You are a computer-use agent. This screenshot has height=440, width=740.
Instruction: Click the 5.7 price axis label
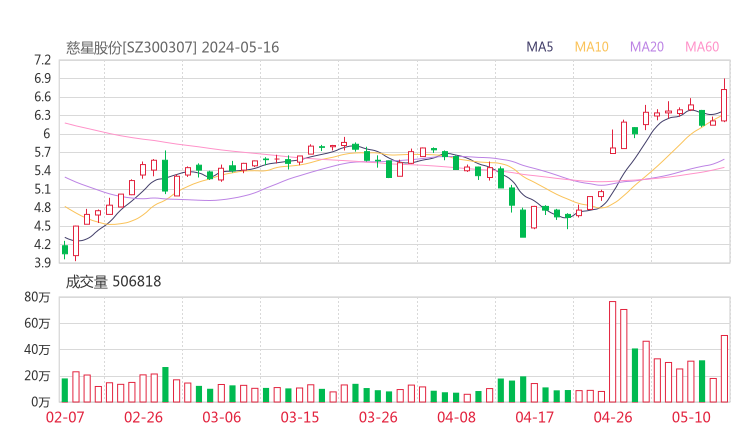(42, 152)
